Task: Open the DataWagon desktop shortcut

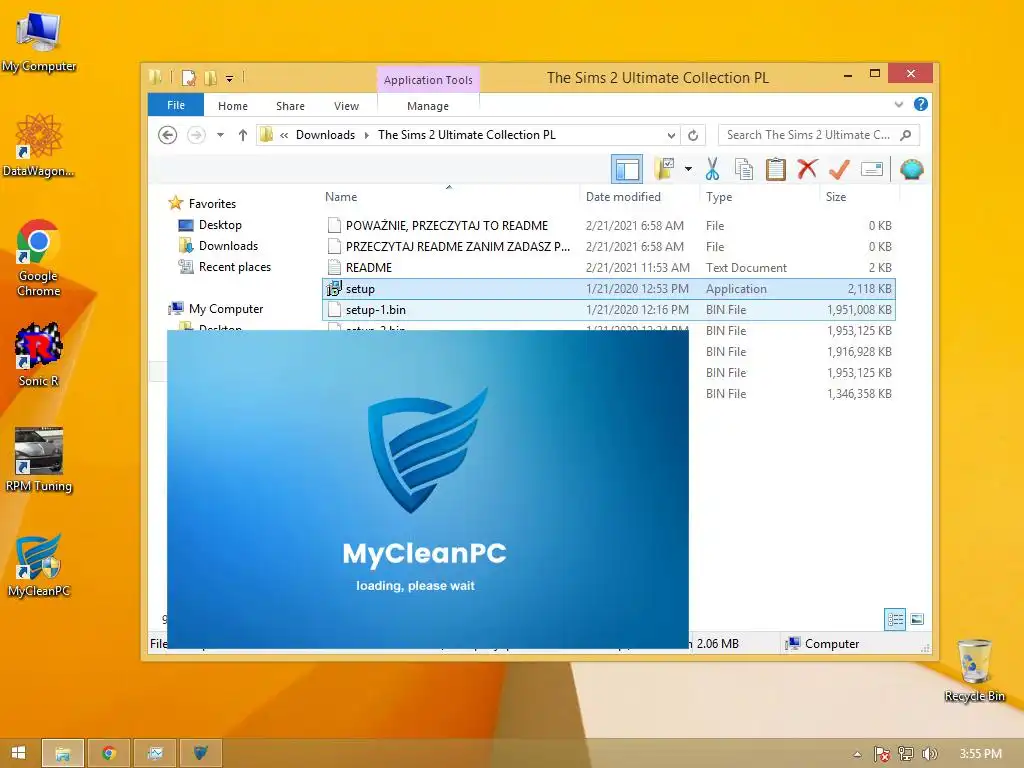Action: [39, 145]
